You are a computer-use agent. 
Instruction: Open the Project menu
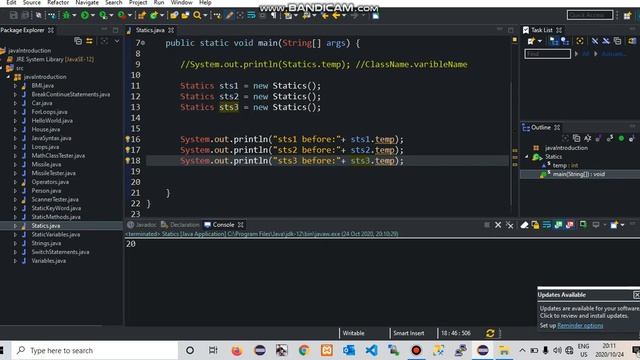tap(138, 2)
